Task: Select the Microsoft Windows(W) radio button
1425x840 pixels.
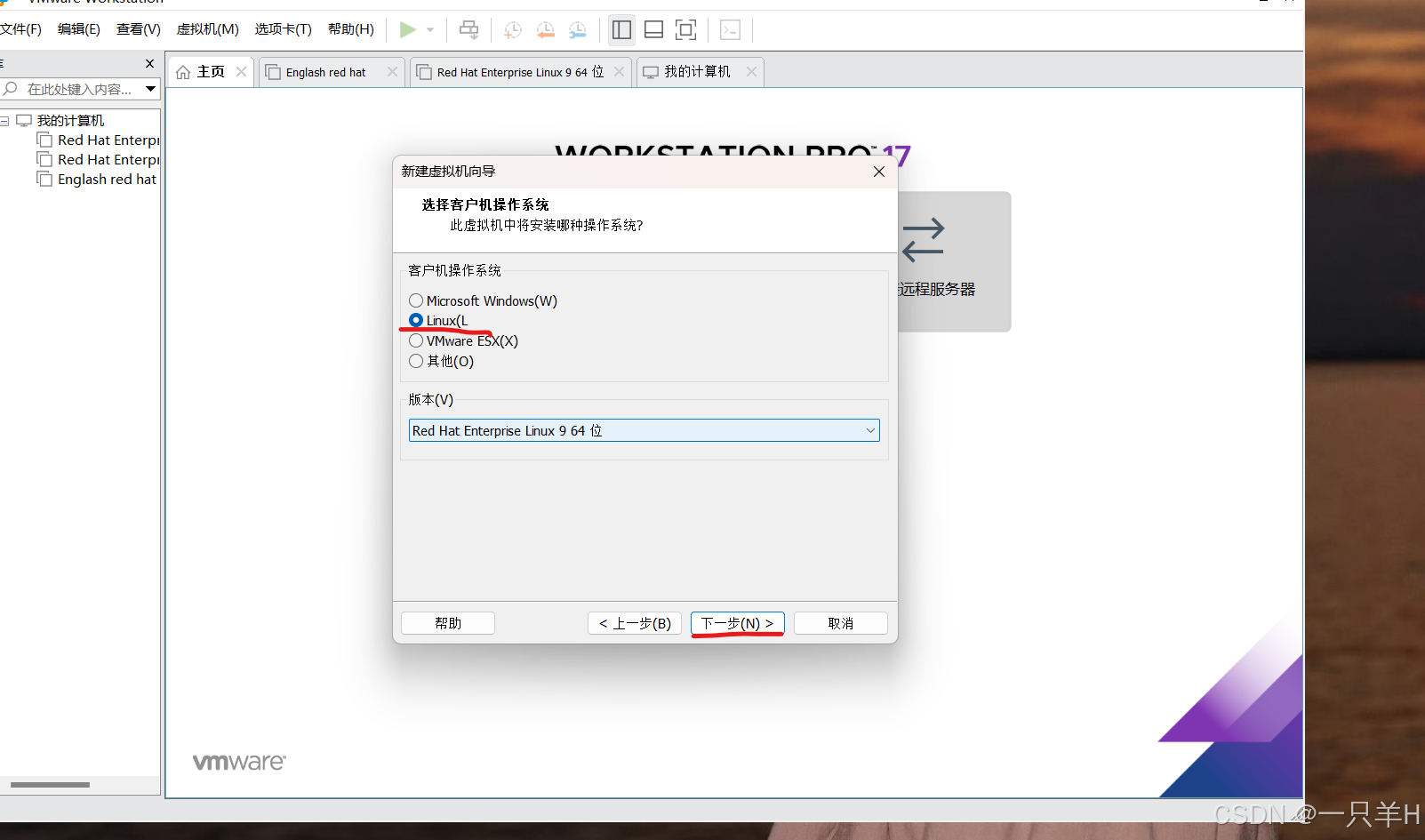Action: point(416,300)
